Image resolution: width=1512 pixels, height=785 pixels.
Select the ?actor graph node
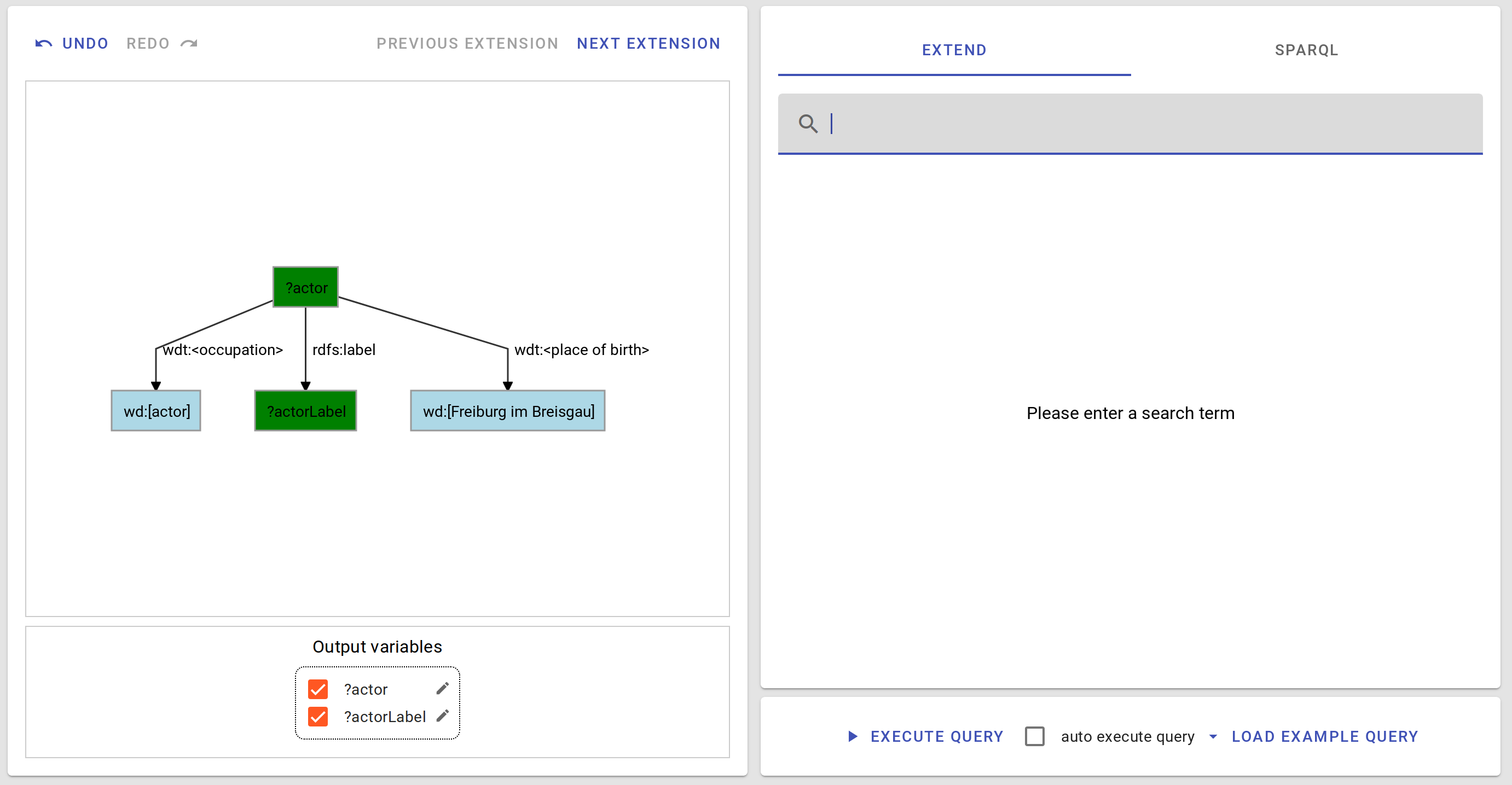pos(306,288)
